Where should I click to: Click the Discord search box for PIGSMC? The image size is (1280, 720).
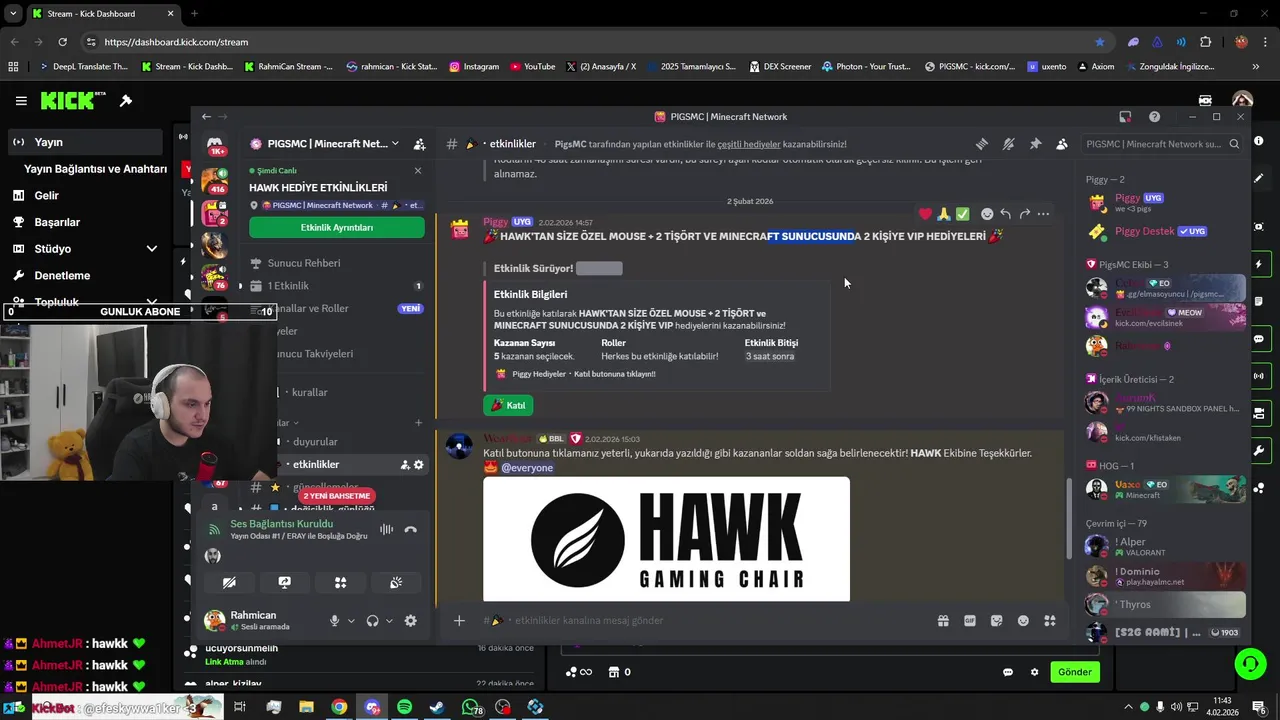tap(1162, 144)
